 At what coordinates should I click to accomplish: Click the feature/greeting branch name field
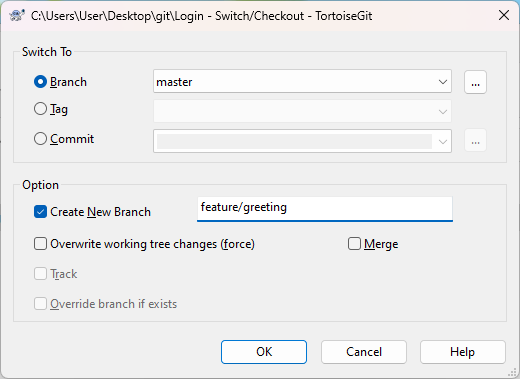(325, 209)
